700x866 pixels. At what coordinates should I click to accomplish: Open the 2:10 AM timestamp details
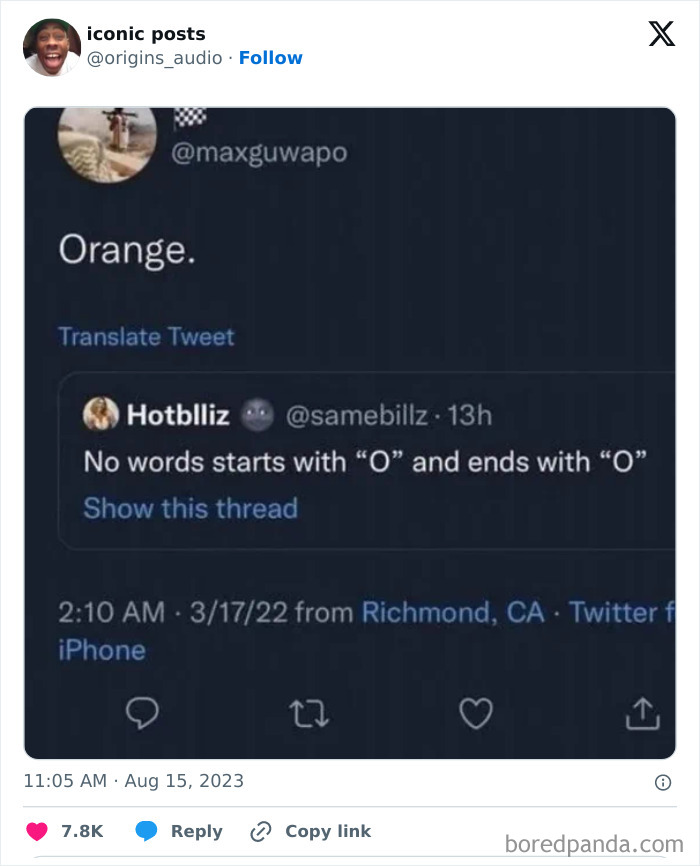[110, 612]
